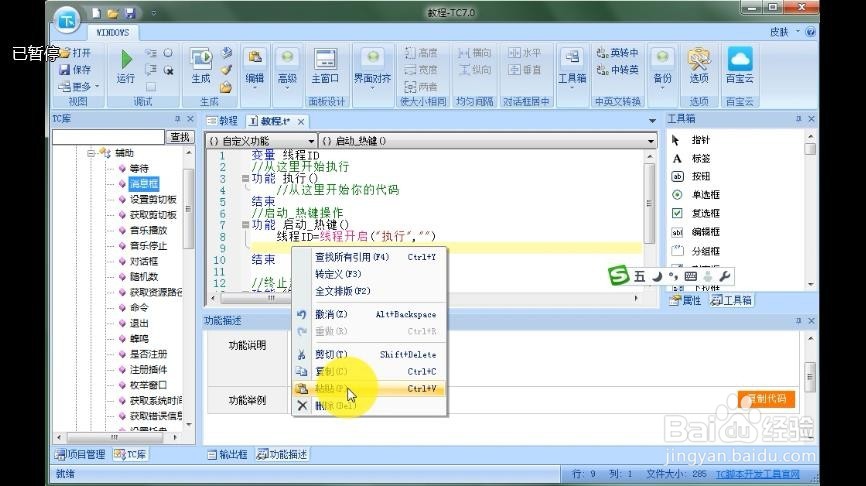The height and width of the screenshot is (486, 866).
Task: Open the TC脚本开发工具官网 link
Action: pyautogui.click(x=758, y=474)
